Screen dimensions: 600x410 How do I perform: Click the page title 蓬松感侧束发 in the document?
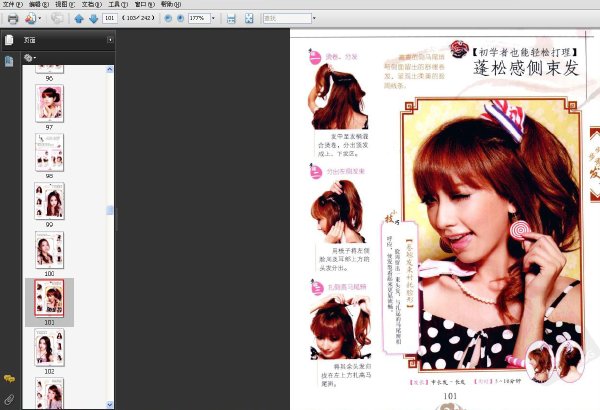point(526,69)
